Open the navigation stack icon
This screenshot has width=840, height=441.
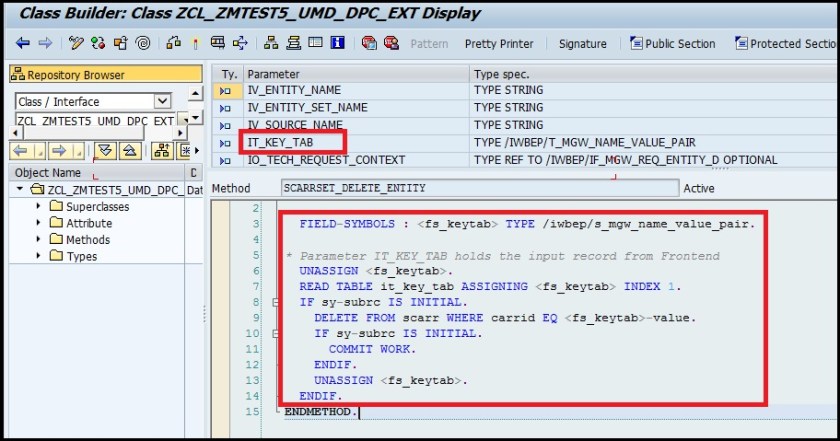point(293,43)
